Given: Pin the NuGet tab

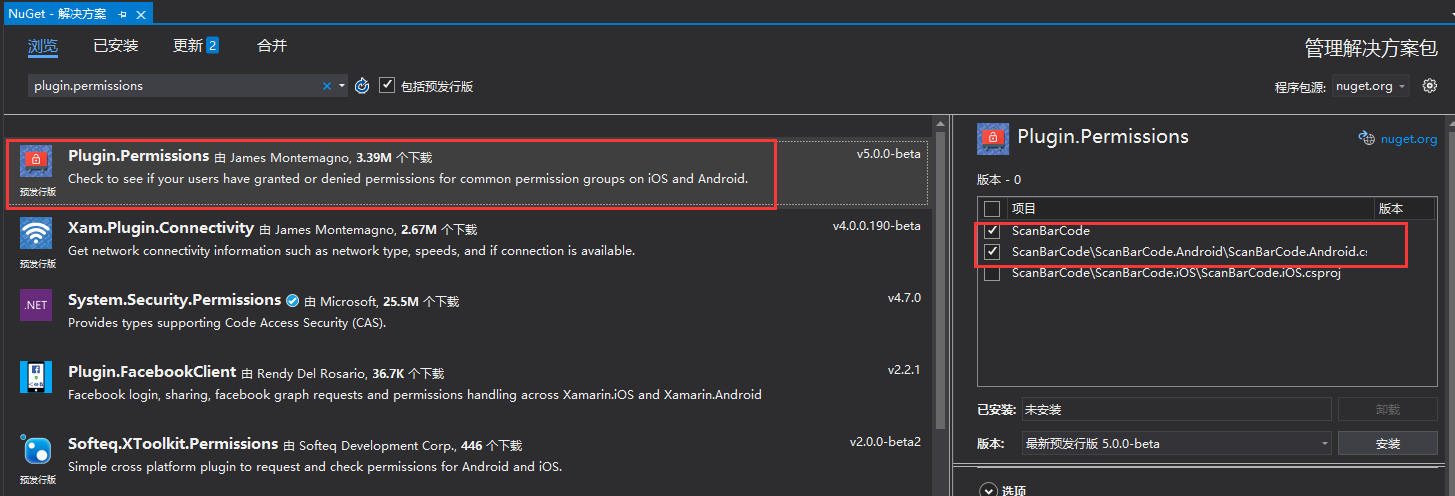Looking at the screenshot, I should [x=122, y=14].
